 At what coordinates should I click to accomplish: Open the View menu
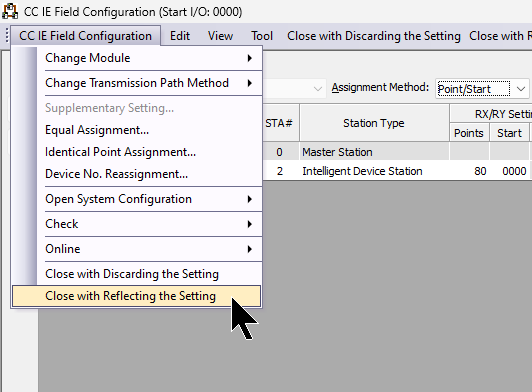click(x=220, y=36)
